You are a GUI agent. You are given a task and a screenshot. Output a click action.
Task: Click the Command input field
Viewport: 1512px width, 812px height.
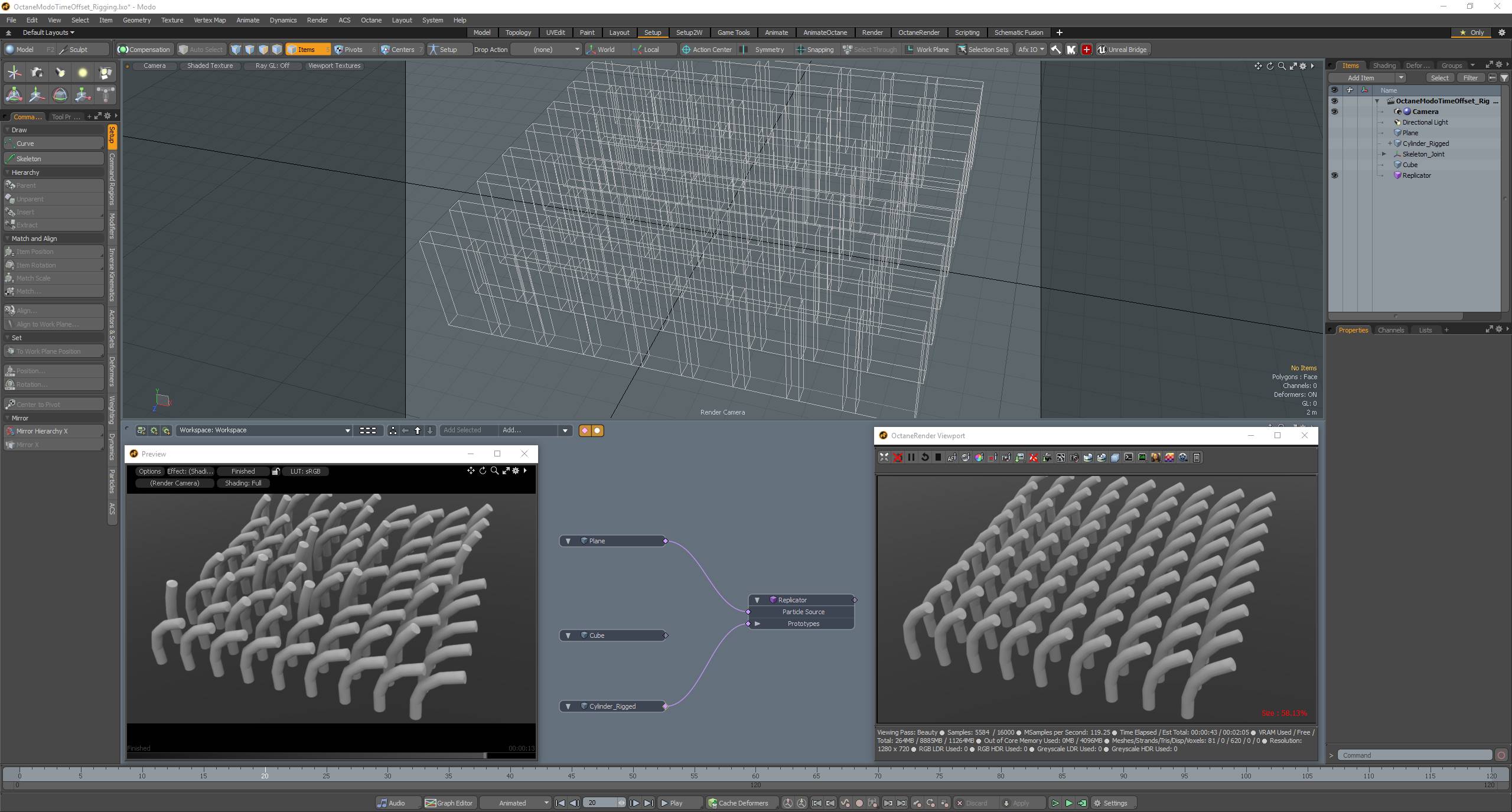click(x=1414, y=755)
